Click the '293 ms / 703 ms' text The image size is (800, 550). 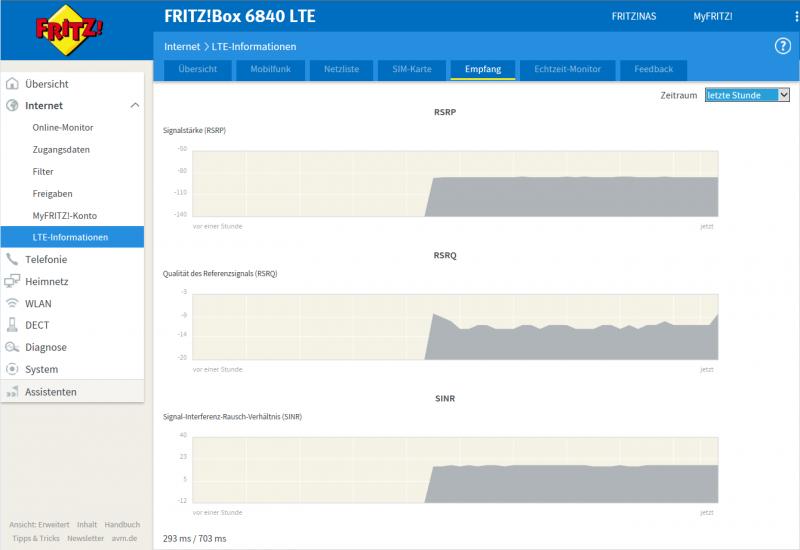tap(194, 538)
